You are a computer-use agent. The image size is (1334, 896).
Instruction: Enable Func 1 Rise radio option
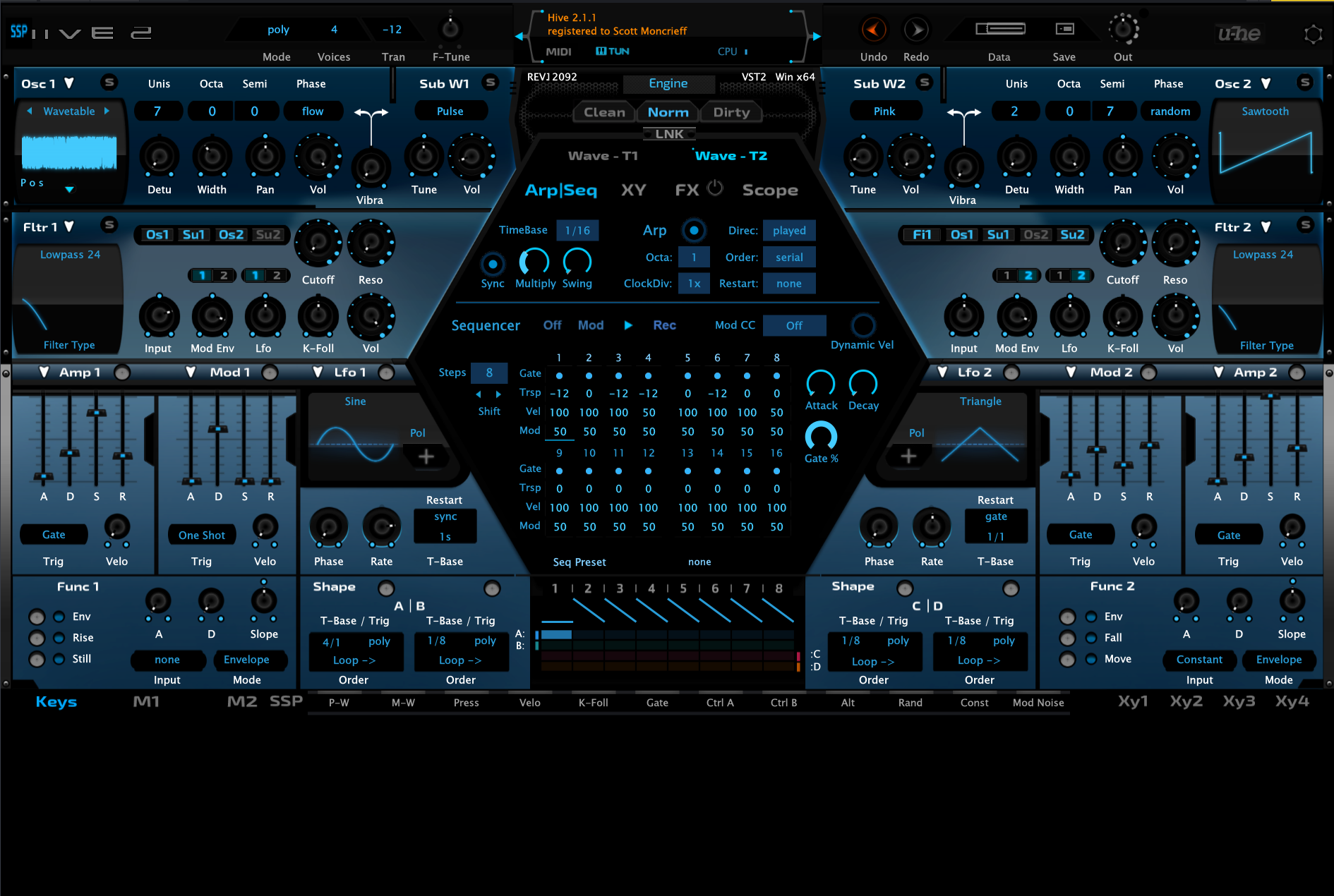click(59, 638)
